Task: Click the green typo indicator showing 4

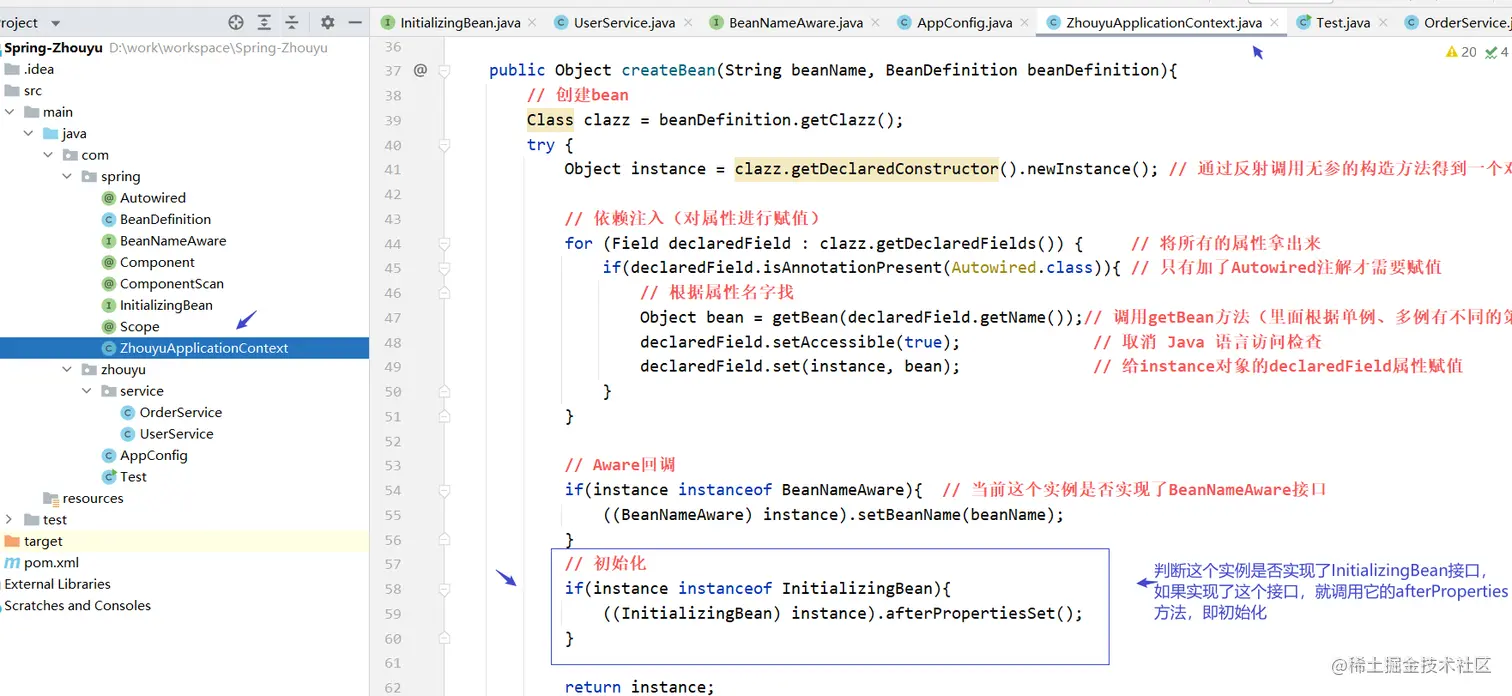Action: (x=1497, y=51)
